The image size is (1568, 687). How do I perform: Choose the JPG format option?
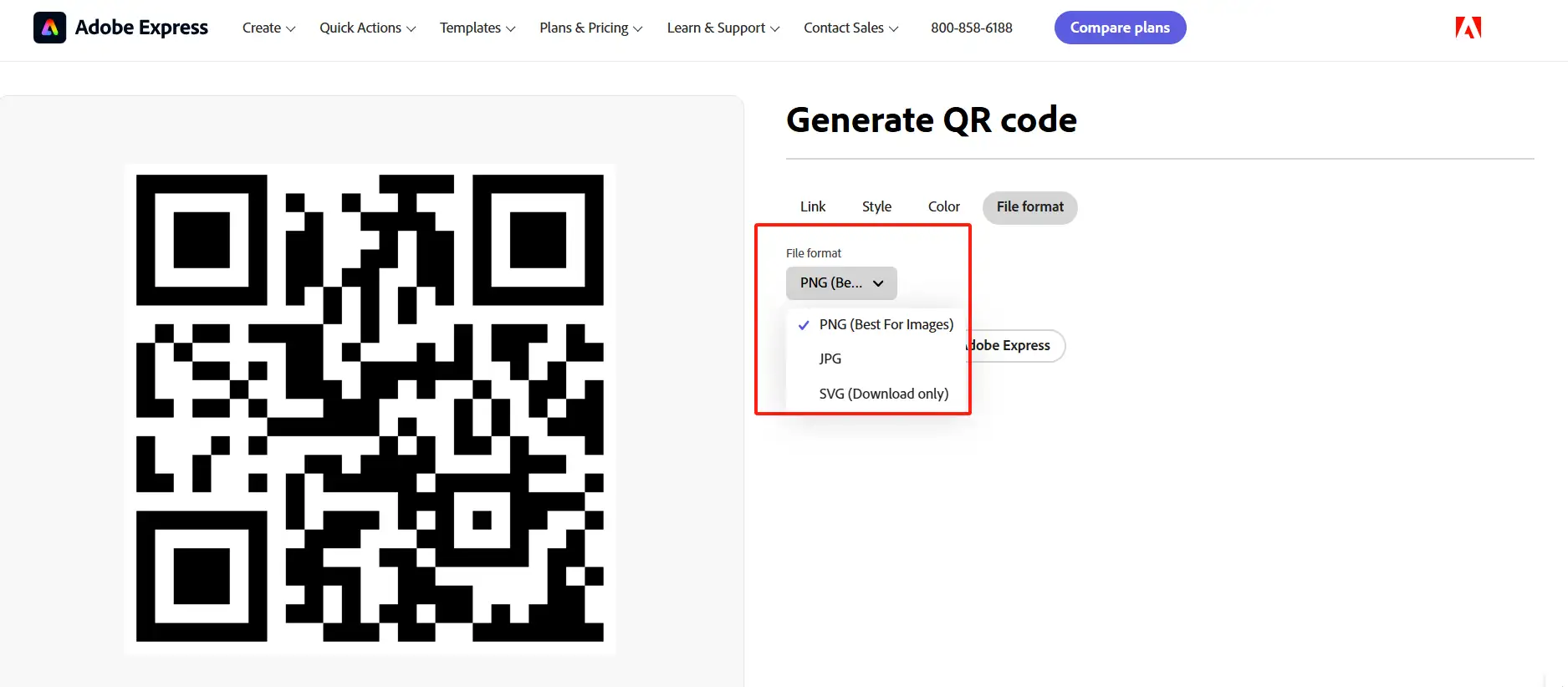pos(876,359)
